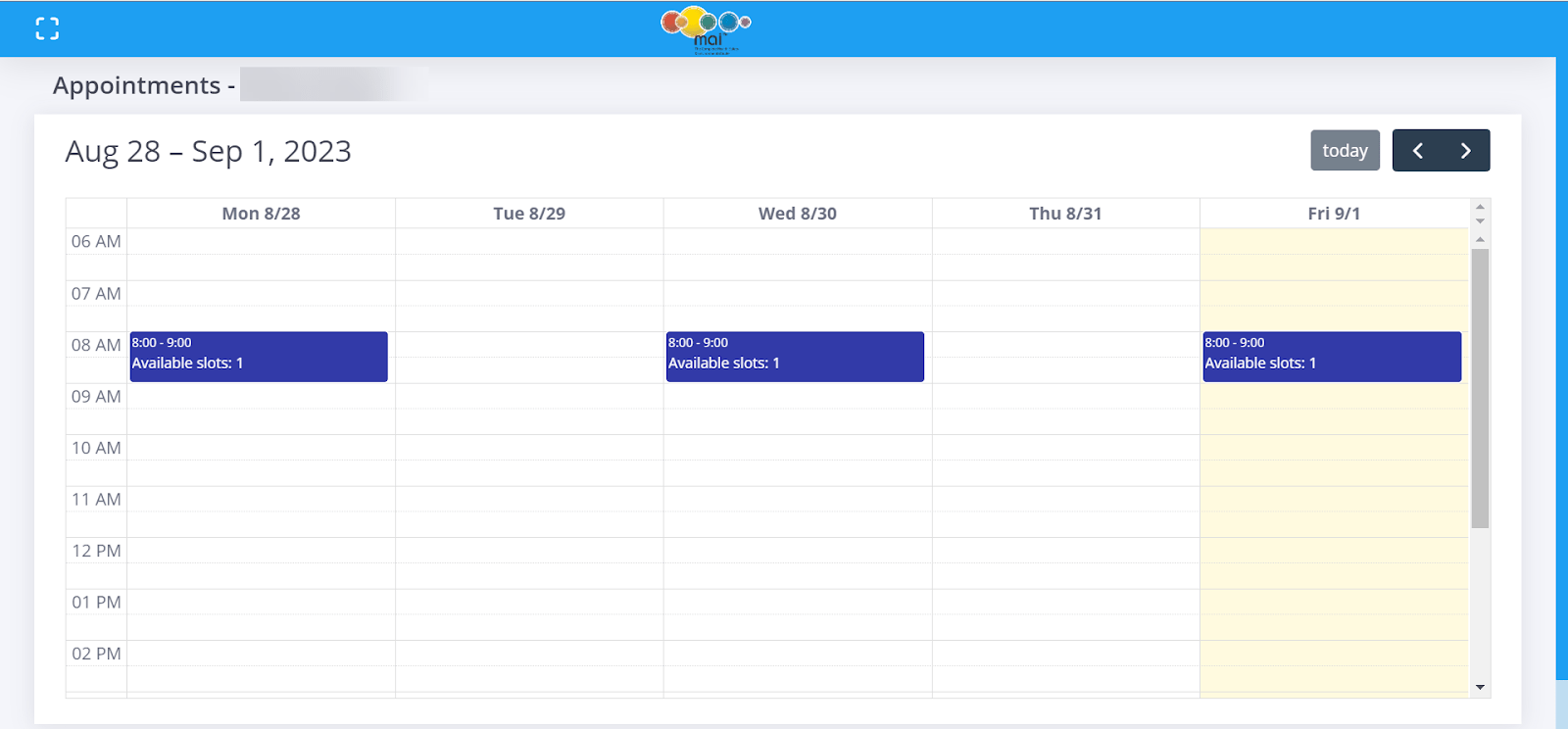Pick the Thu 8/31 column header
Viewport: 1568px width, 729px height.
[1065, 214]
